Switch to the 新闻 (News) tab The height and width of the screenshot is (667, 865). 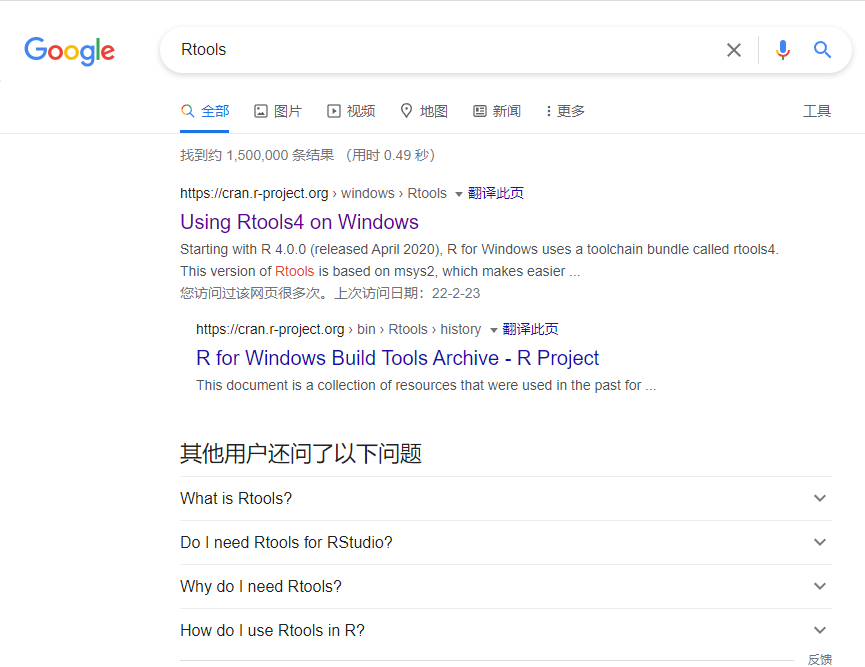496,111
